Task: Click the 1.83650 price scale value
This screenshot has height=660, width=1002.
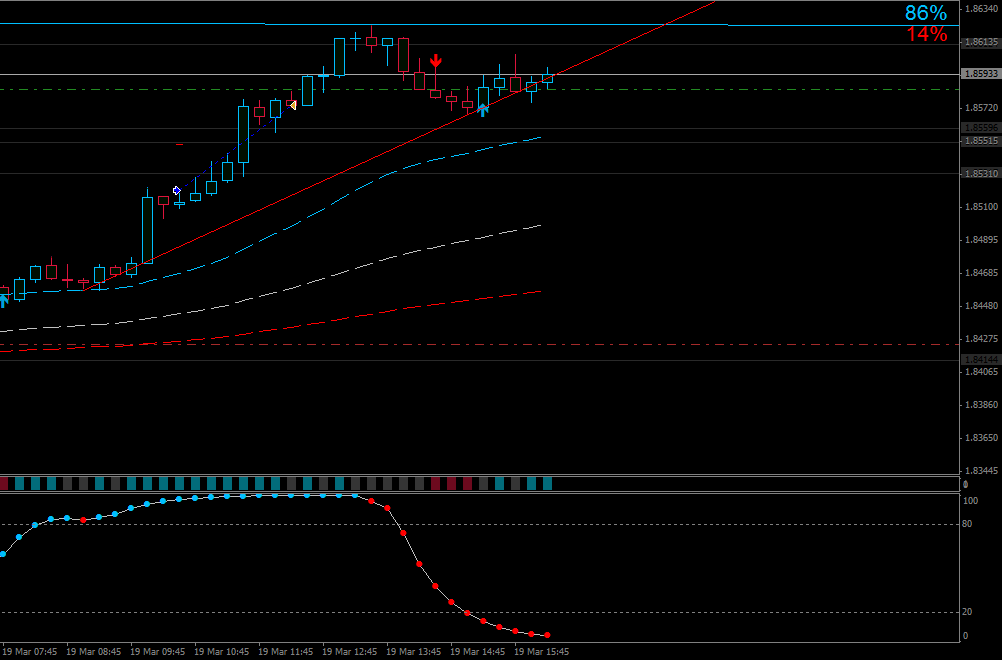Action: (x=982, y=438)
